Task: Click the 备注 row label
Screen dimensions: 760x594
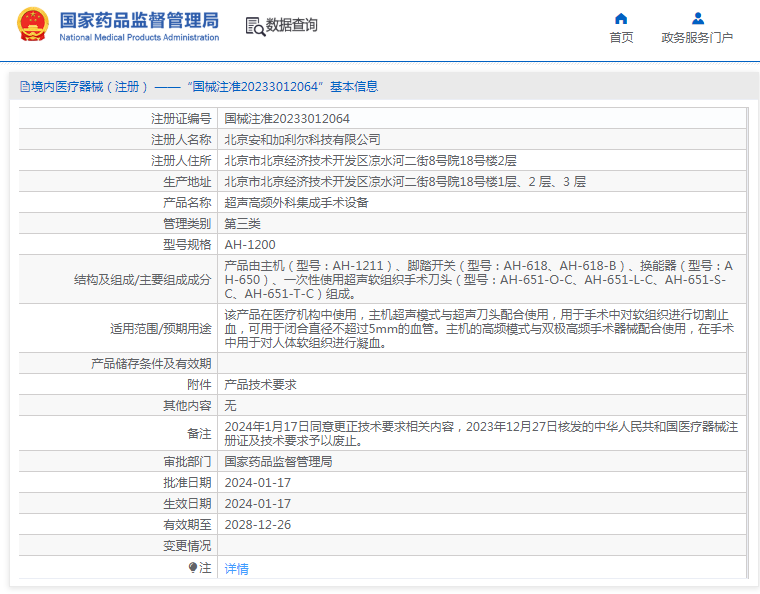Action: coord(199,434)
